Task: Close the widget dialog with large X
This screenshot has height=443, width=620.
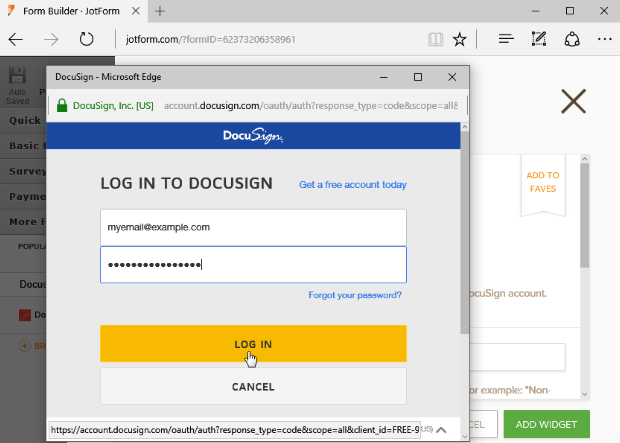Action: [x=573, y=102]
